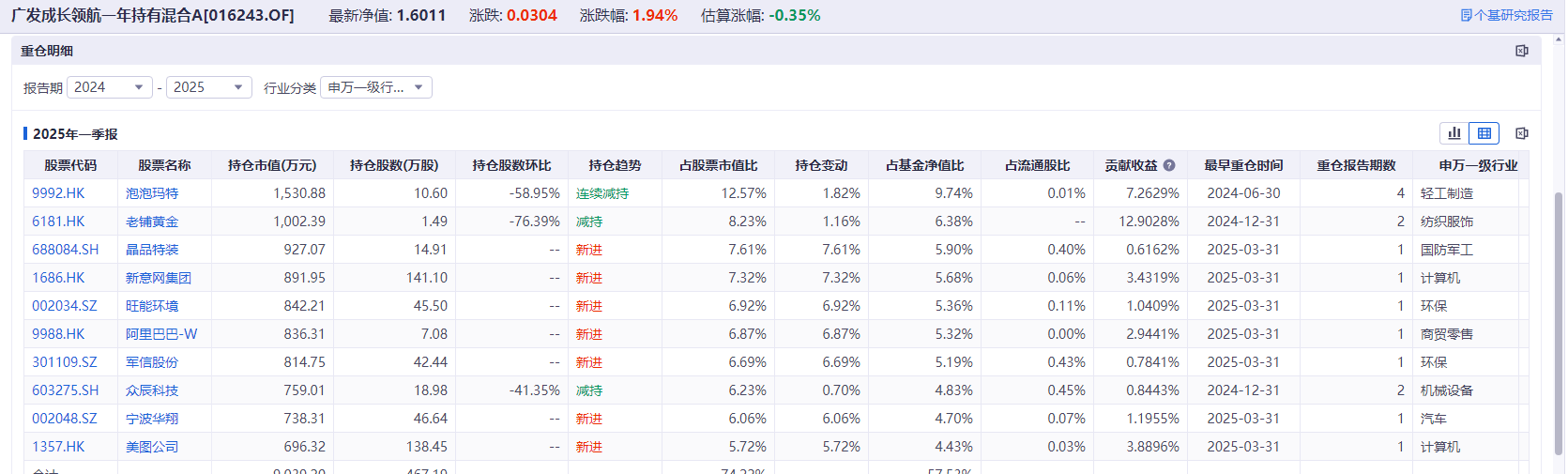
Task: Open stock code 9992.HK link
Action: coord(58,193)
